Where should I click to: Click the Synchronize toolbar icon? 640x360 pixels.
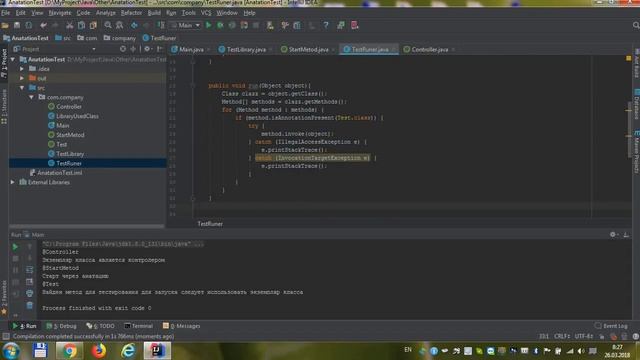click(29, 25)
